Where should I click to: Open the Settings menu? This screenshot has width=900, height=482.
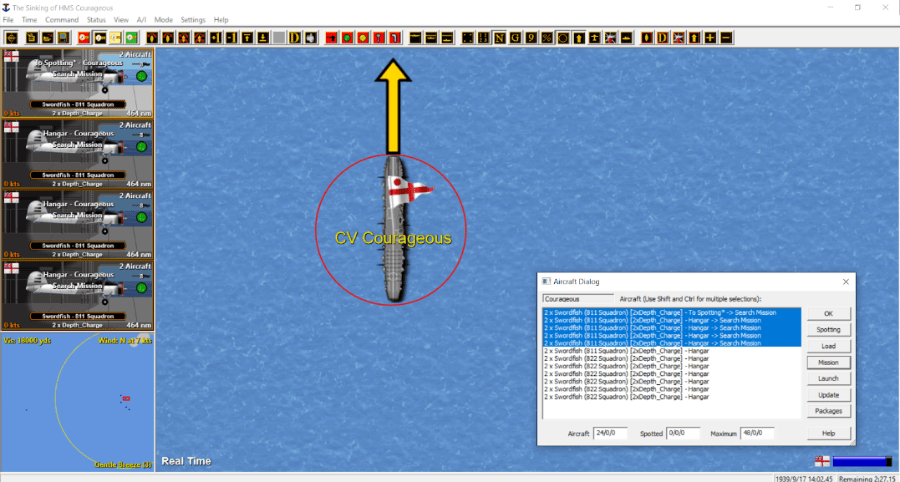[x=193, y=20]
